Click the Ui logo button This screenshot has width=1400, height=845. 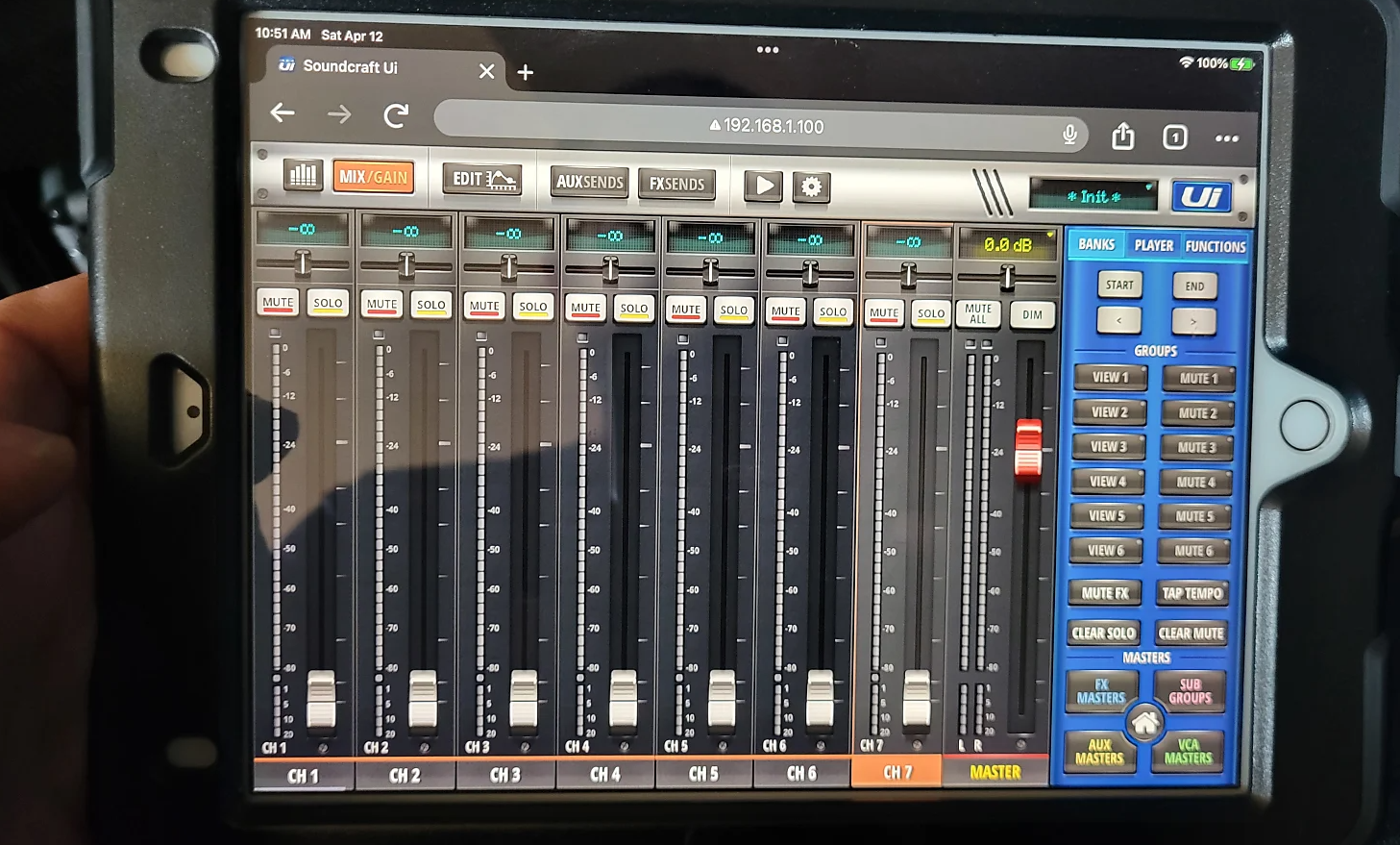(x=1201, y=196)
